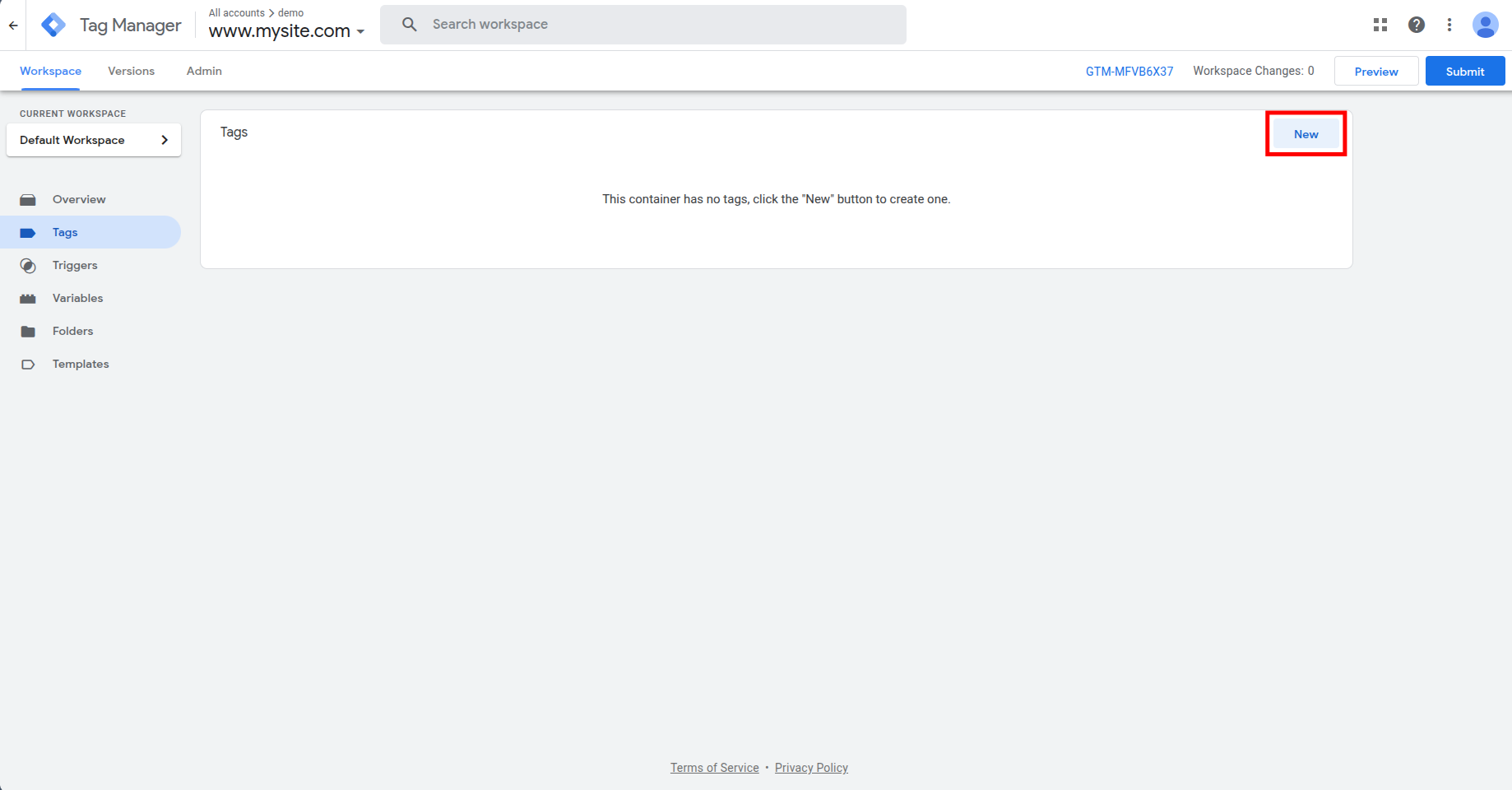Open the help question mark icon
This screenshot has width=1512, height=790.
coord(1417,25)
